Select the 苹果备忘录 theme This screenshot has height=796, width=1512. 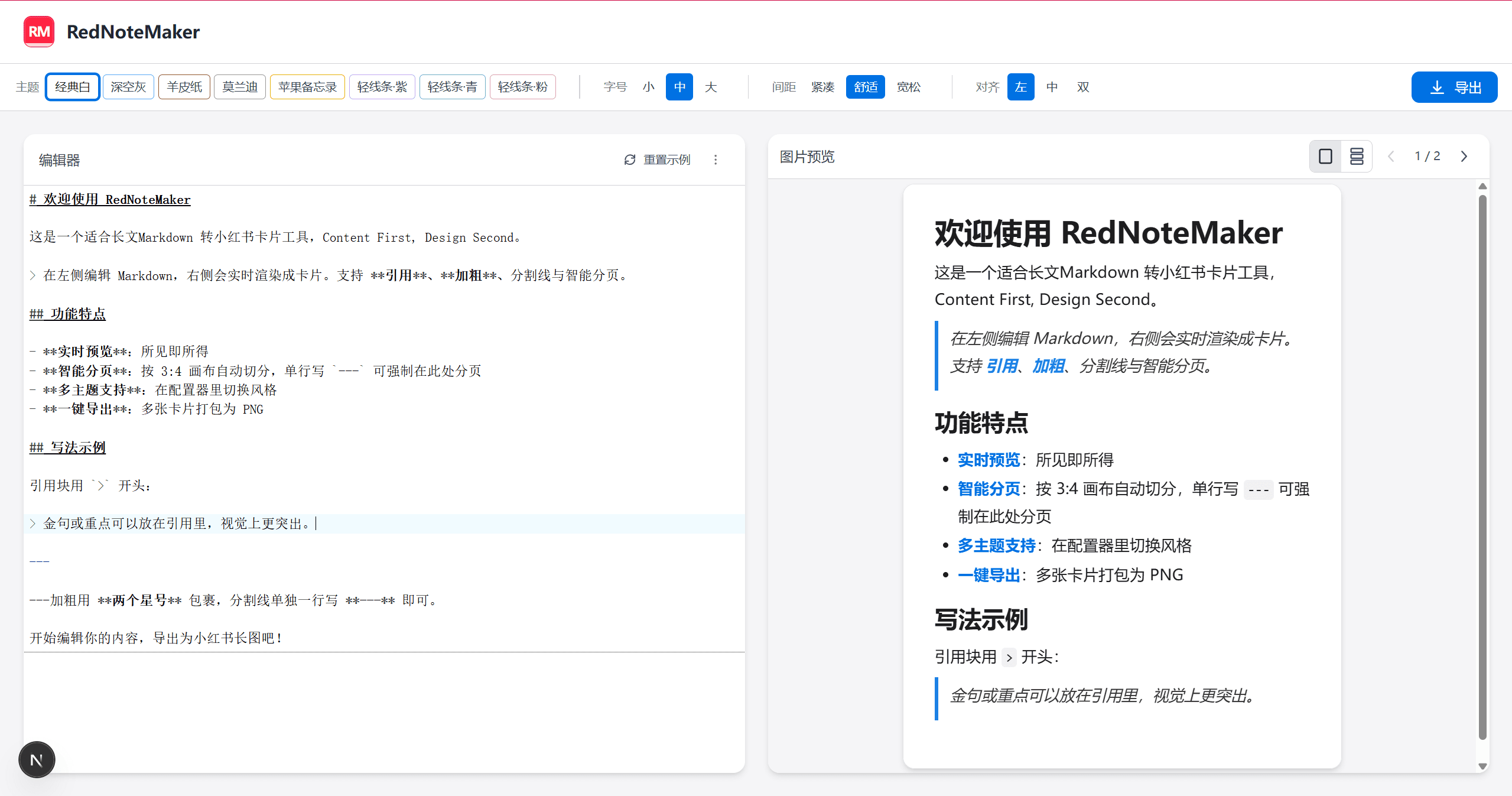coord(307,87)
